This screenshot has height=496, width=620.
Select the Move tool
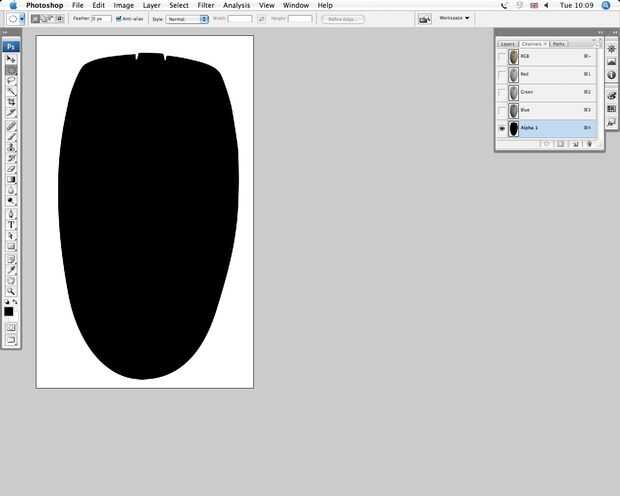(x=11, y=59)
